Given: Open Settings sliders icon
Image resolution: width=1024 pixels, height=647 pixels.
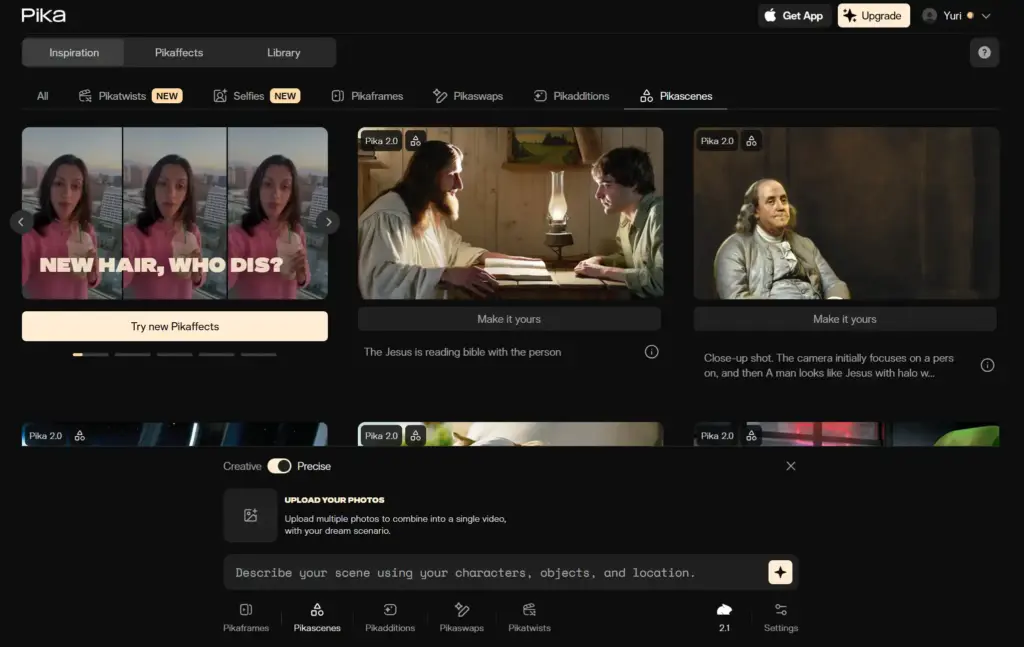Looking at the screenshot, I should tap(781, 617).
